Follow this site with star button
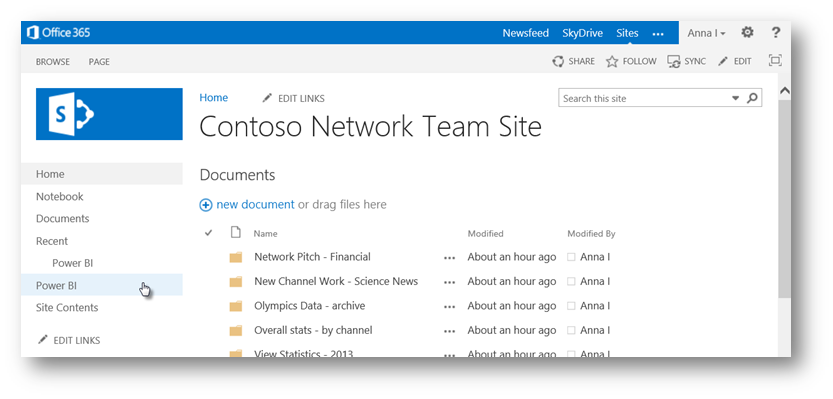 click(631, 62)
